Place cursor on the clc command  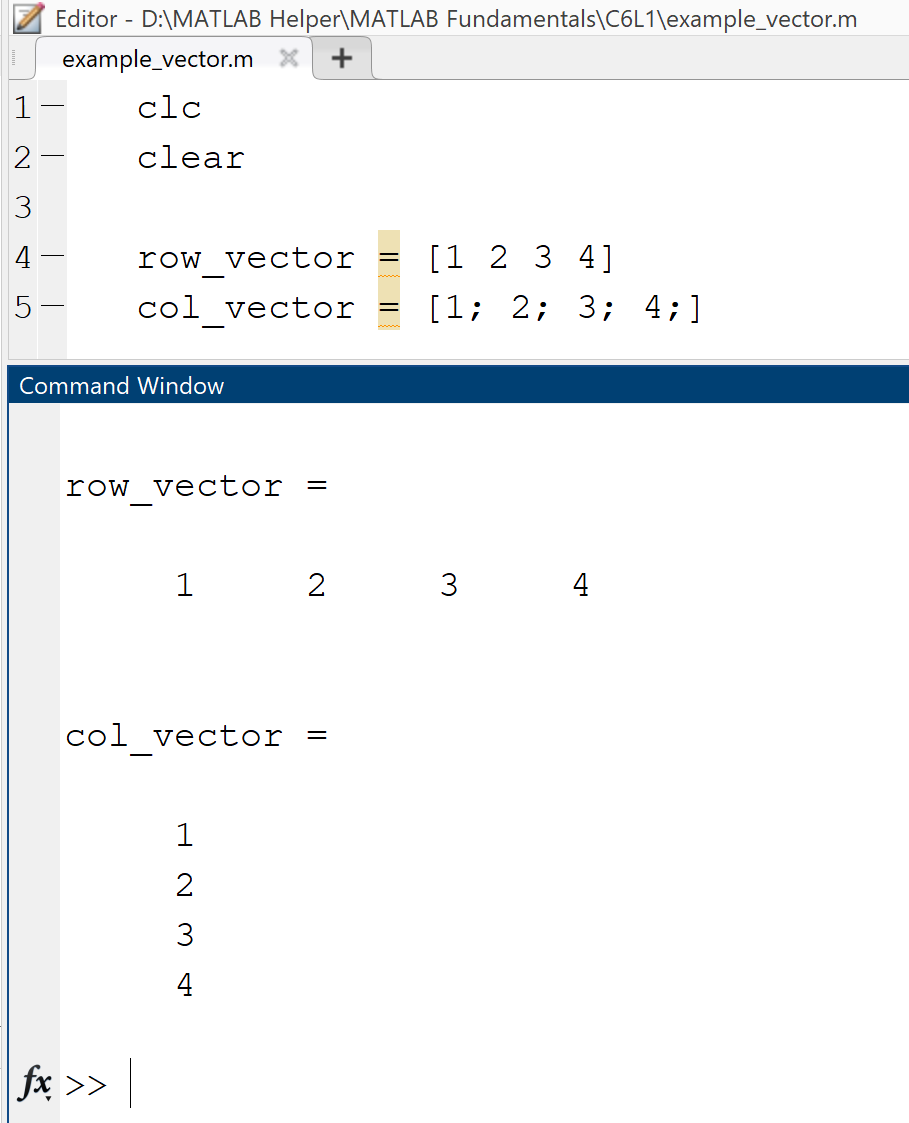tap(169, 108)
